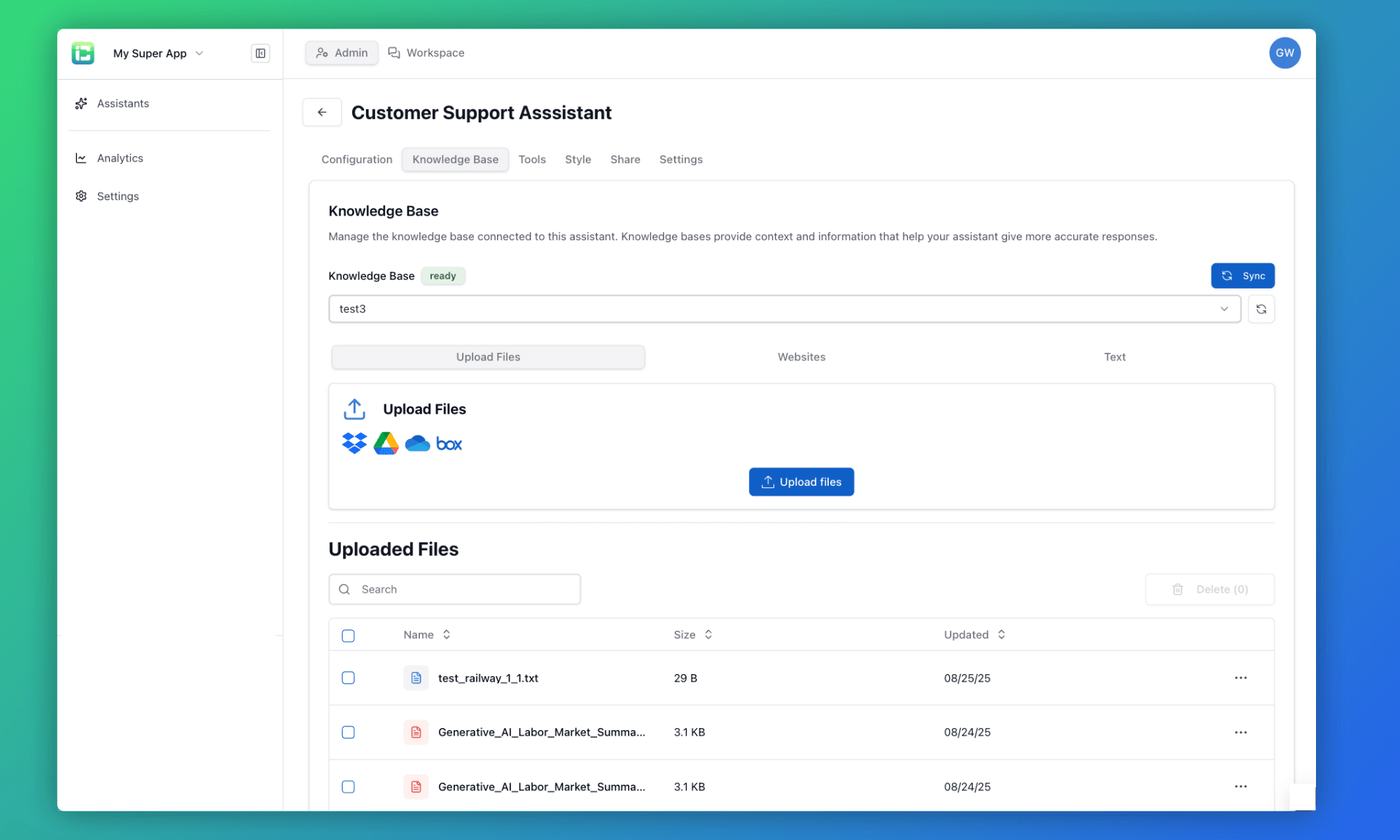1400x840 pixels.
Task: Select the Assistants sidebar icon
Action: click(81, 103)
